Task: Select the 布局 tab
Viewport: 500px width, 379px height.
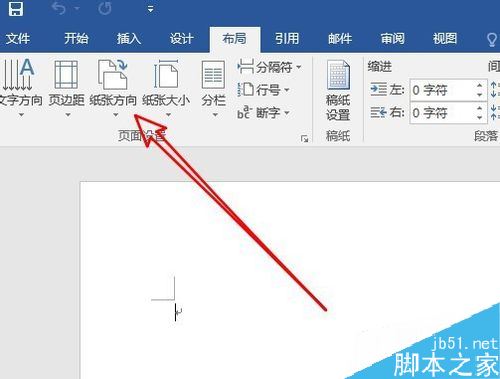Action: pos(235,39)
